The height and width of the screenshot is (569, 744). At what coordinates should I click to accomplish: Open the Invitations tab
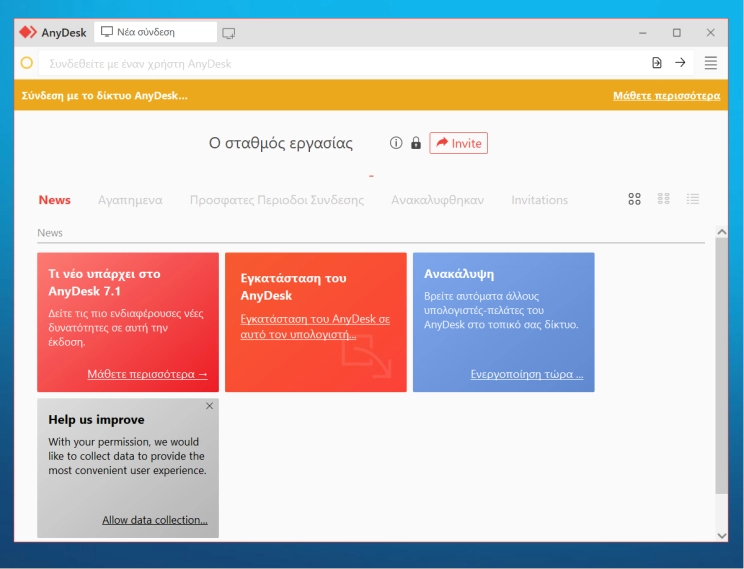(x=539, y=200)
